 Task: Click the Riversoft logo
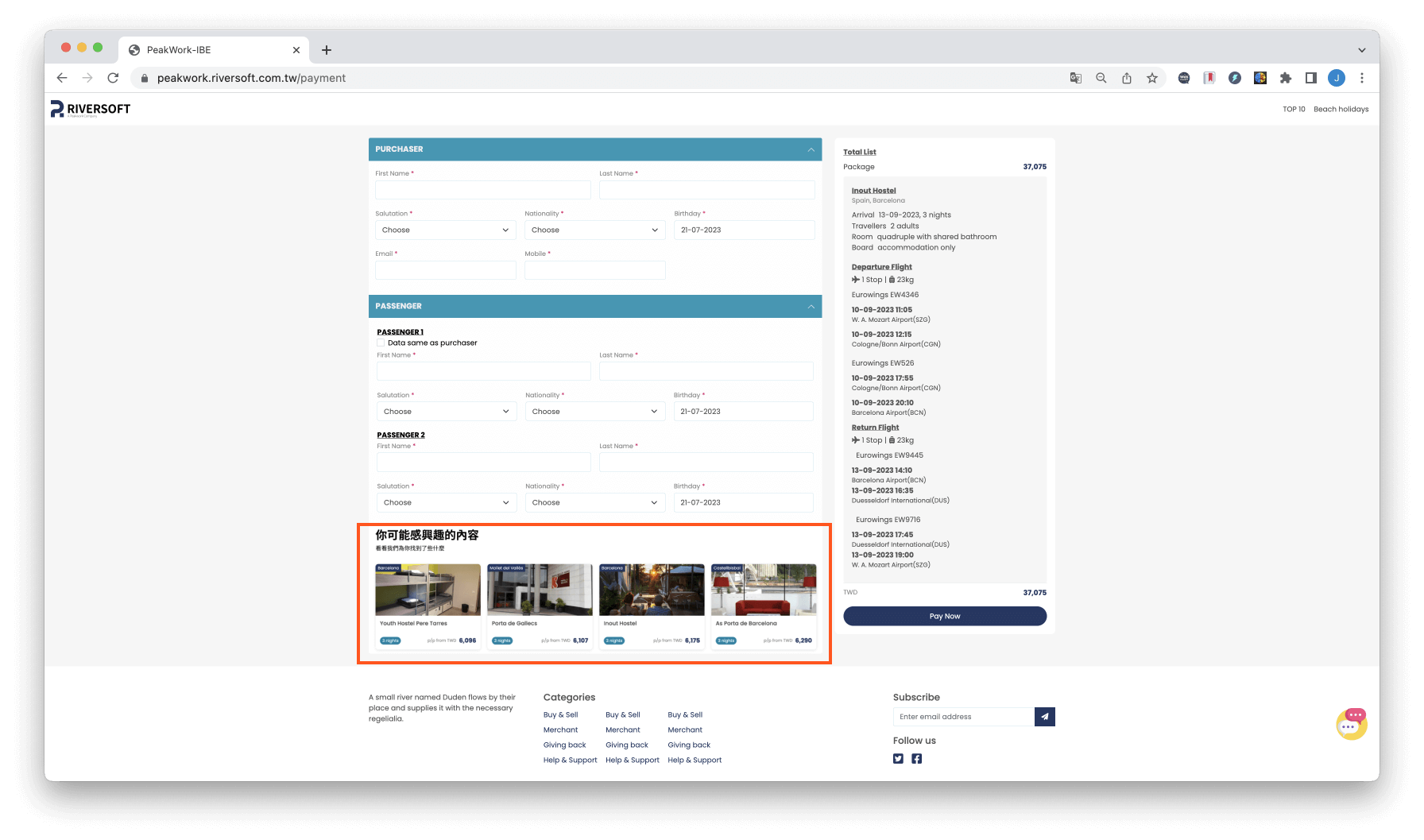tap(91, 109)
